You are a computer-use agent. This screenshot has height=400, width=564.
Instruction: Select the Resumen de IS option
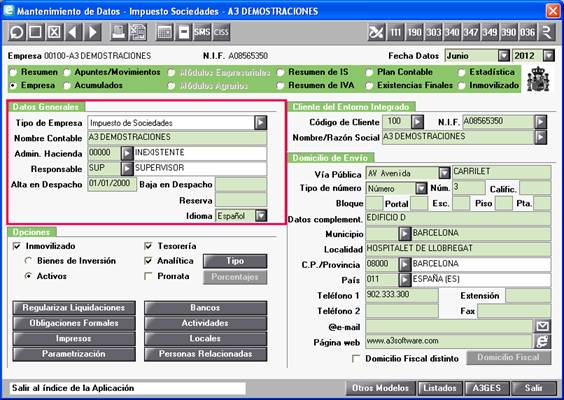pyautogui.click(x=281, y=72)
